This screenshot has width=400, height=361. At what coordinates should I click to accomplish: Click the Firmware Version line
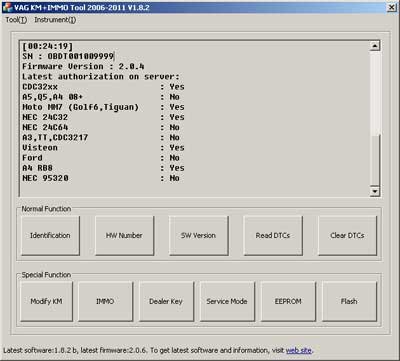coord(83,66)
